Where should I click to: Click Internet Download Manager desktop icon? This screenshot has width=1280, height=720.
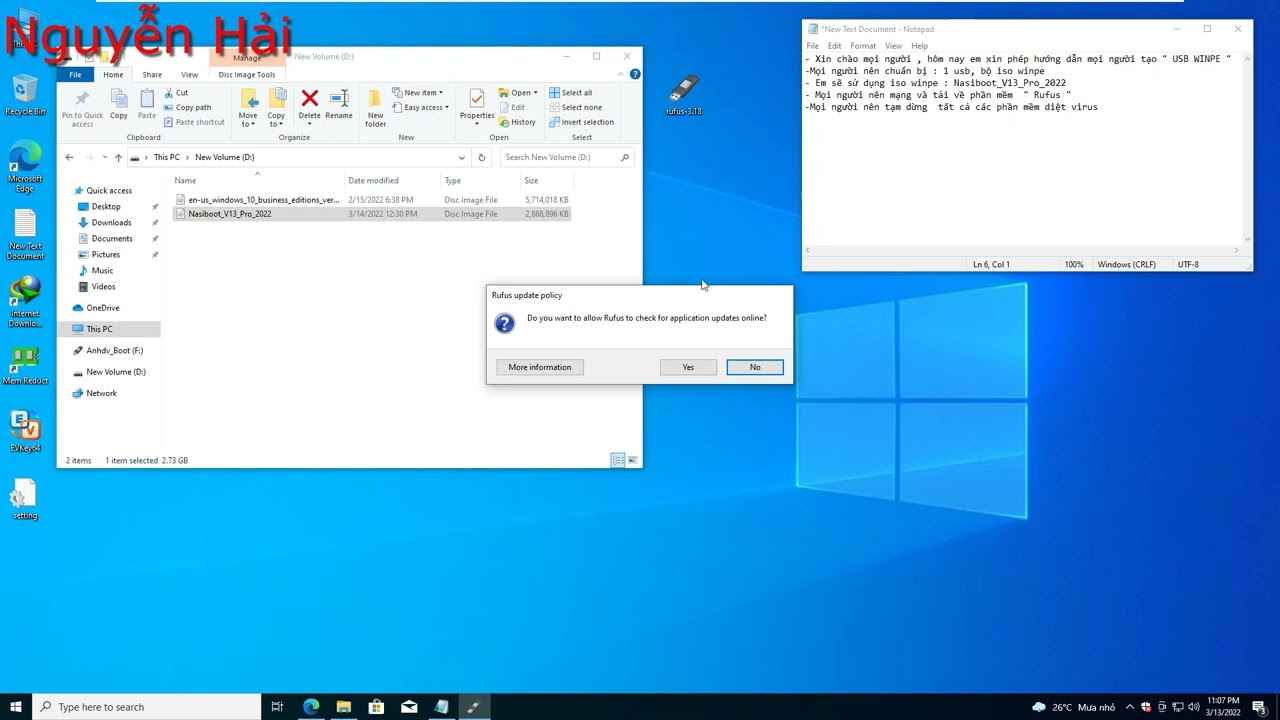[x=25, y=302]
